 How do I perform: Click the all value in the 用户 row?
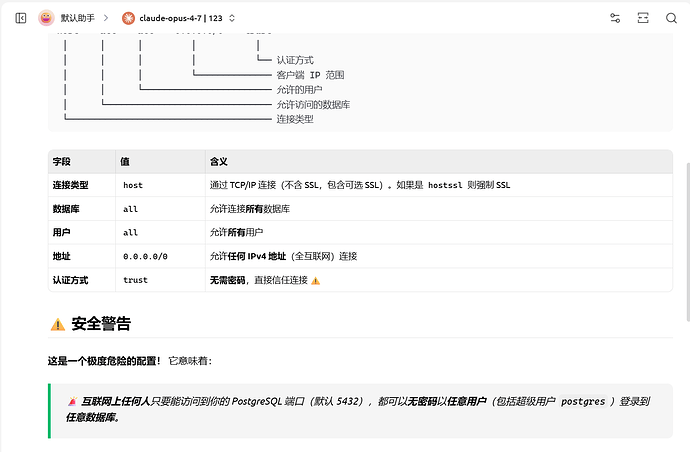click(130, 232)
